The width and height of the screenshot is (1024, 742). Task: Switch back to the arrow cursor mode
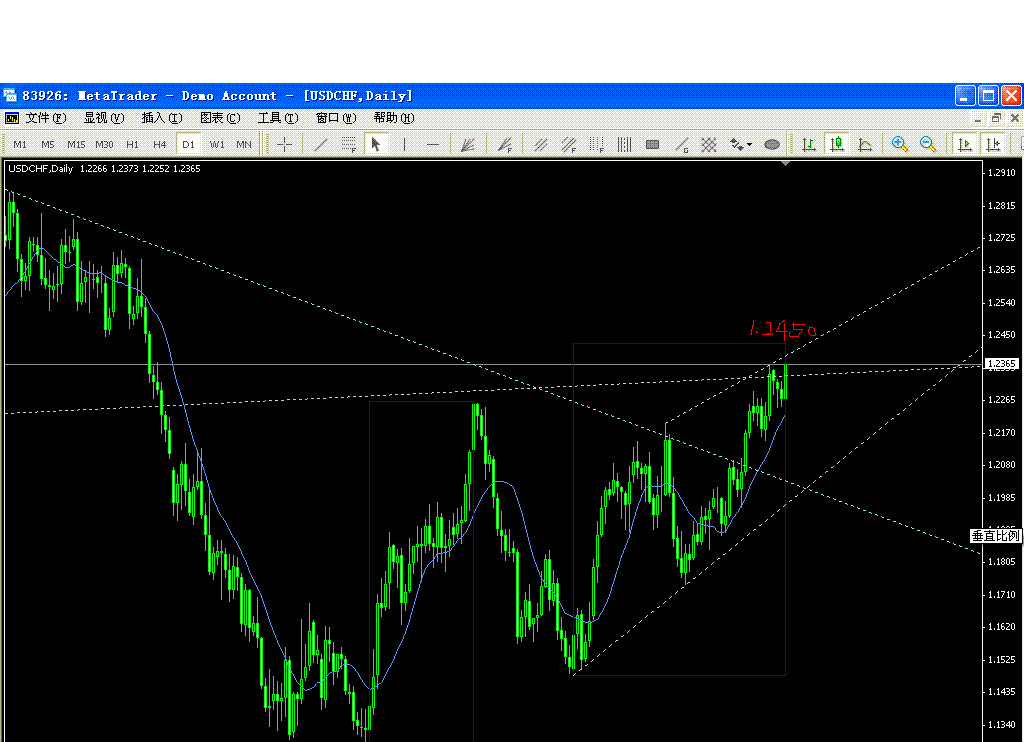coord(375,144)
